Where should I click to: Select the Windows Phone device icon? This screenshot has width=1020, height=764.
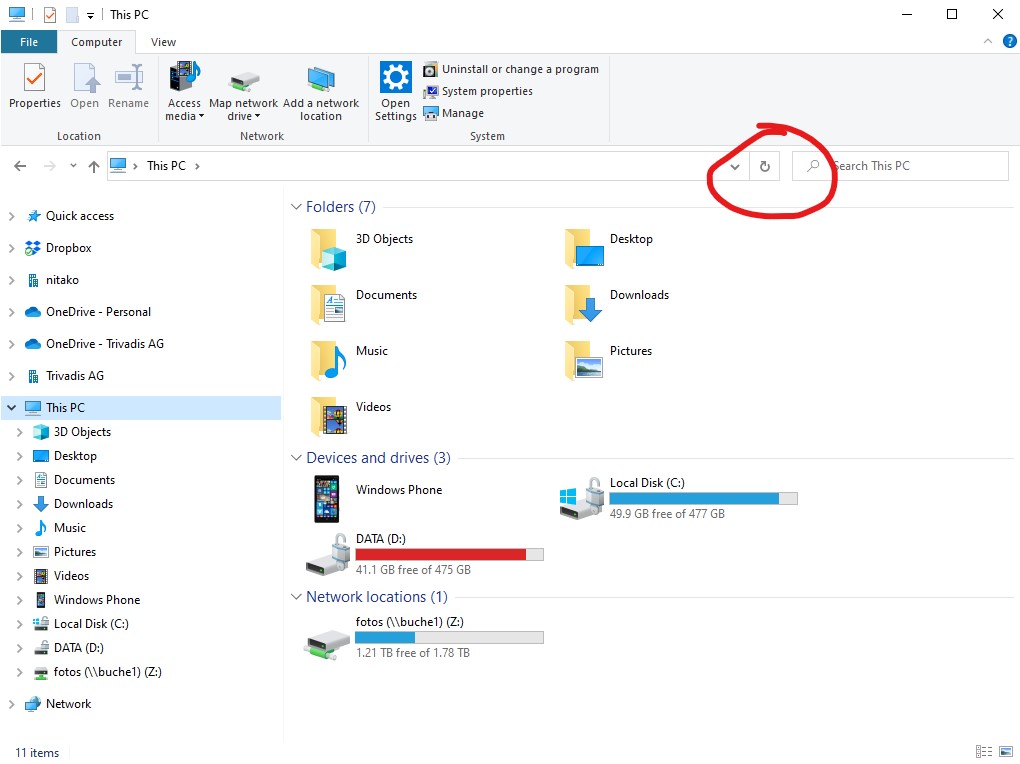pyautogui.click(x=327, y=499)
